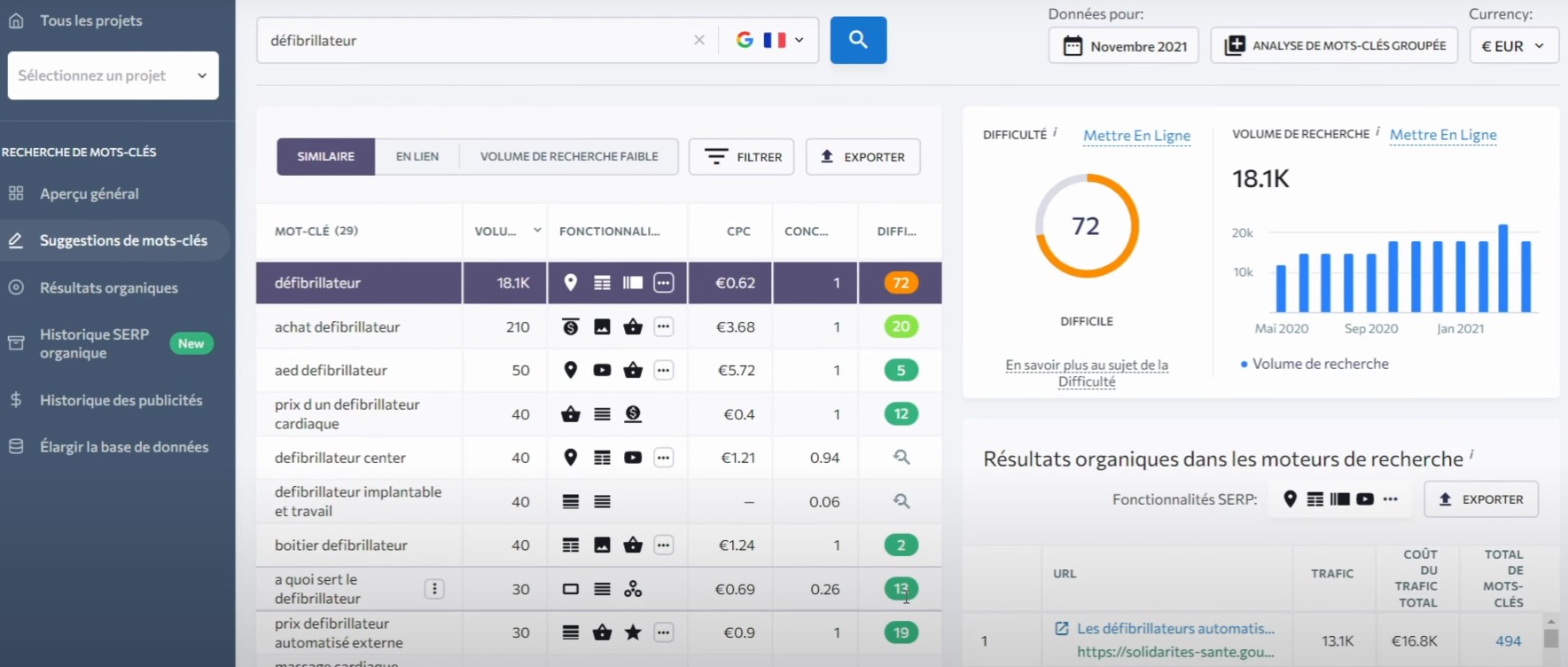Click the shopping basket icon in achat defibrillateur row
This screenshot has height=667, width=1568.
pos(633,327)
